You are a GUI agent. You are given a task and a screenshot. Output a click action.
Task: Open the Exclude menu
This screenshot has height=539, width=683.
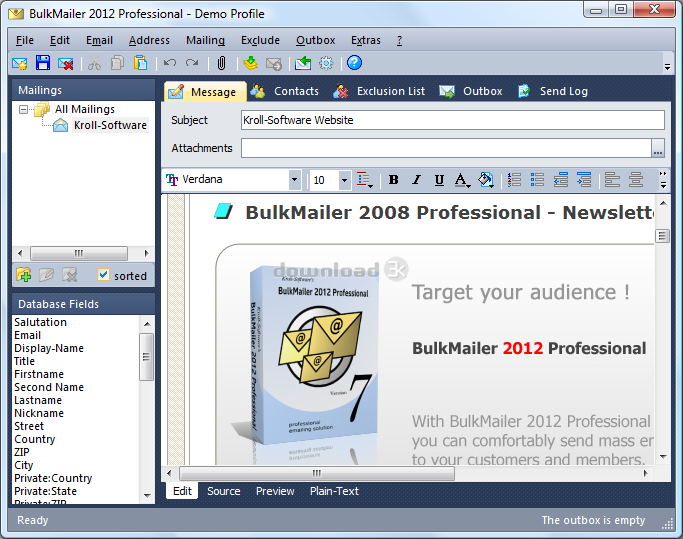coord(260,40)
